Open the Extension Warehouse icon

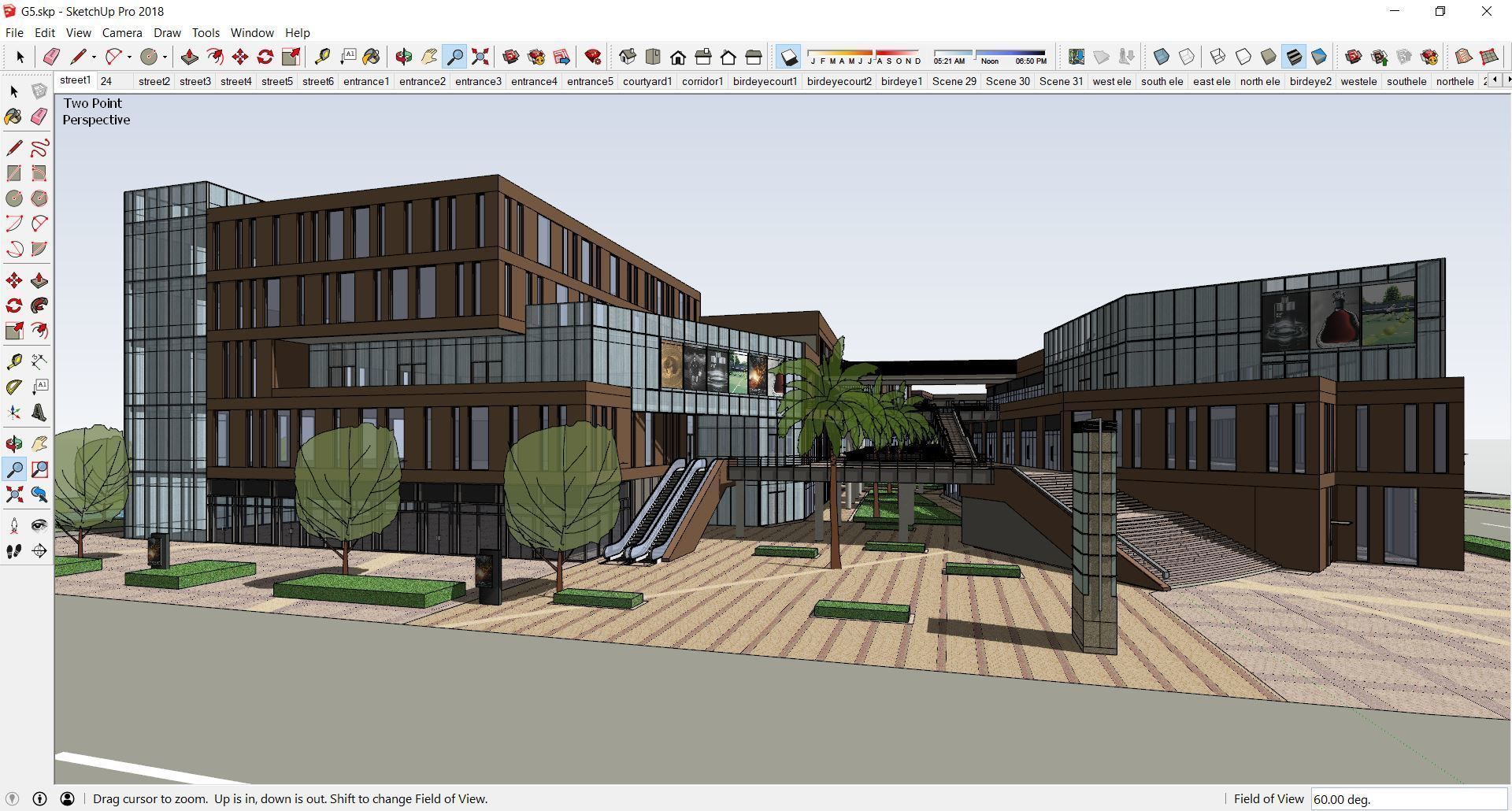536,57
